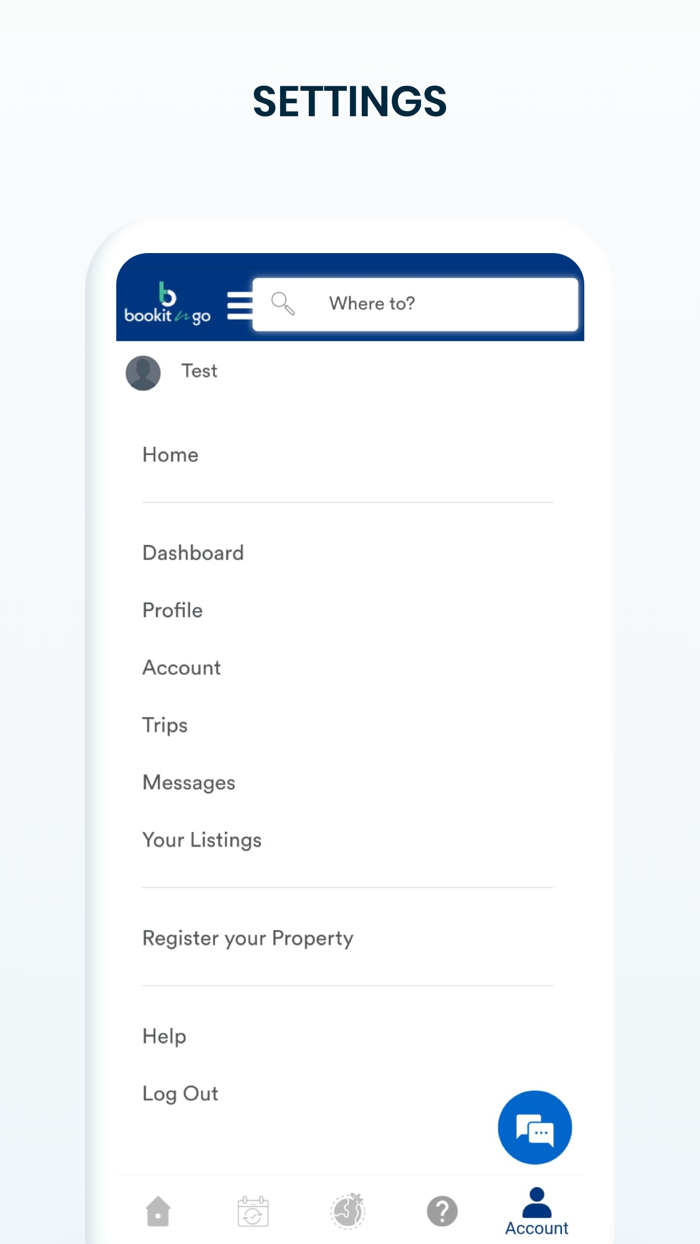
Task: Click Register your Property link
Action: click(x=248, y=938)
